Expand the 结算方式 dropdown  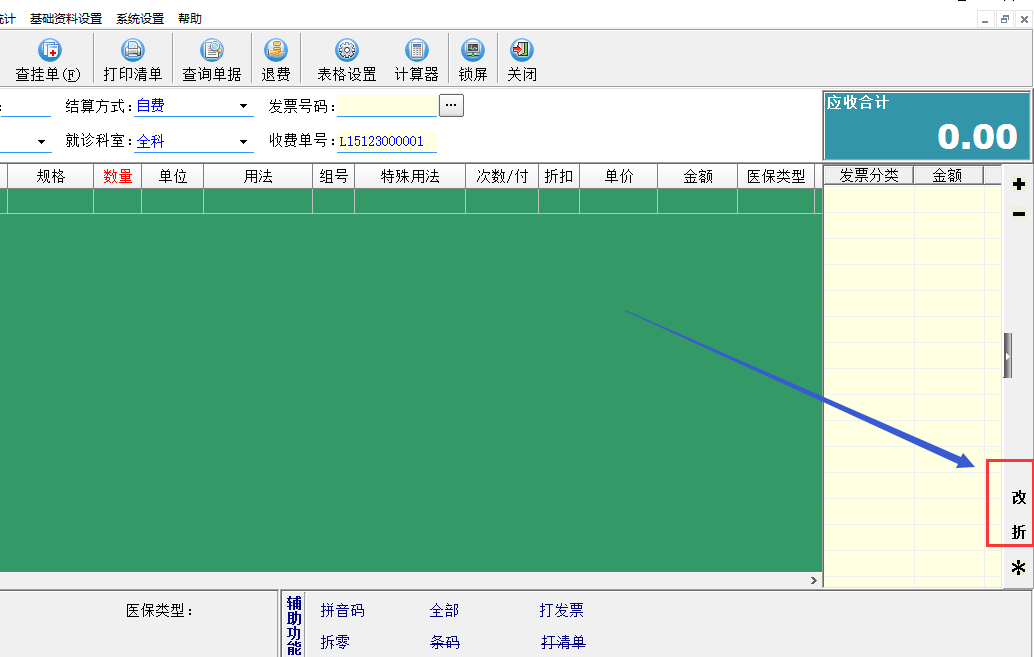(243, 106)
